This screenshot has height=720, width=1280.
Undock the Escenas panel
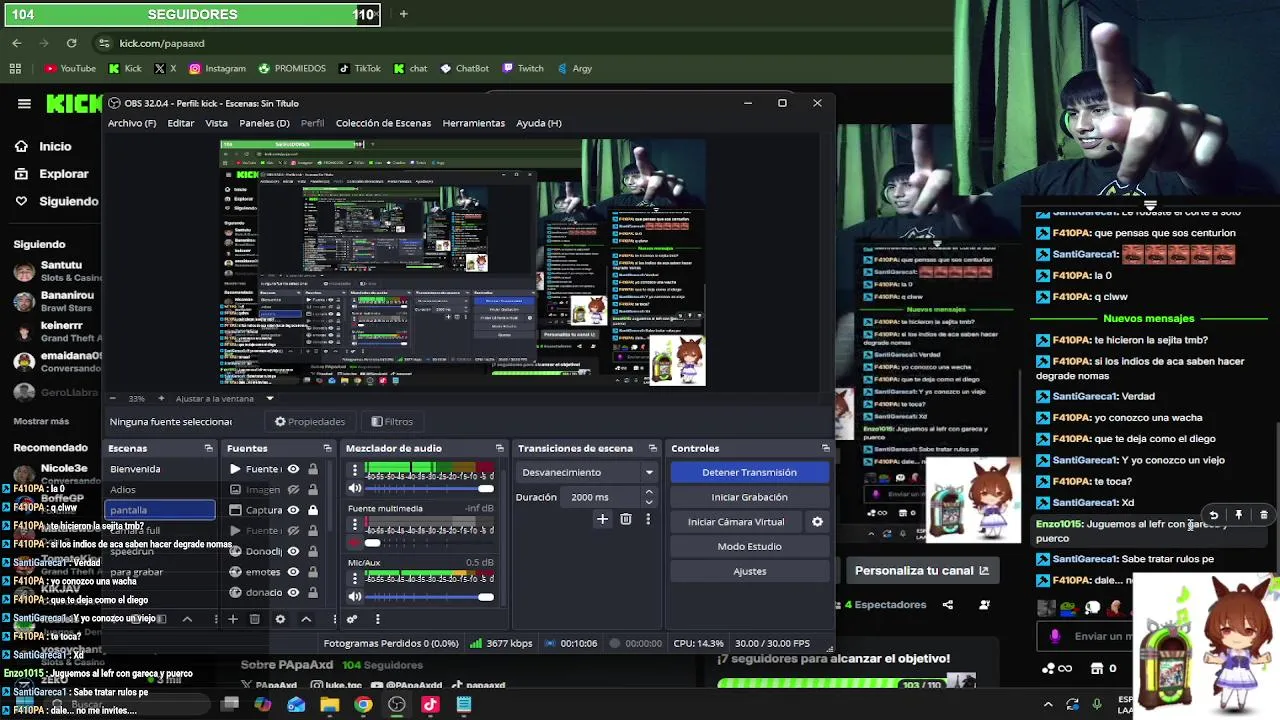(208, 448)
